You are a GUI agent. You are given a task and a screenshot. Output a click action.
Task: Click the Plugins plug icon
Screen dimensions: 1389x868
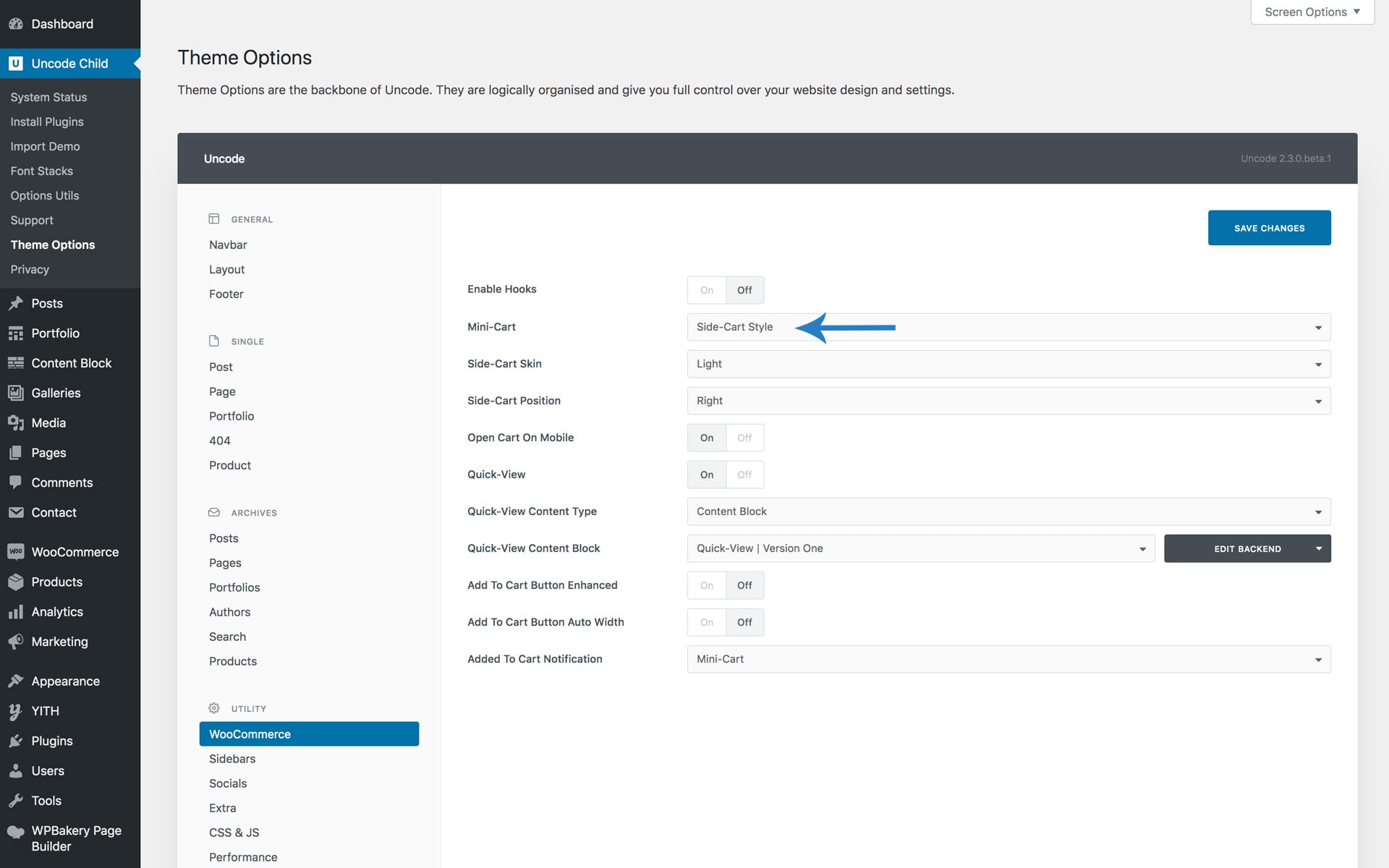click(15, 741)
